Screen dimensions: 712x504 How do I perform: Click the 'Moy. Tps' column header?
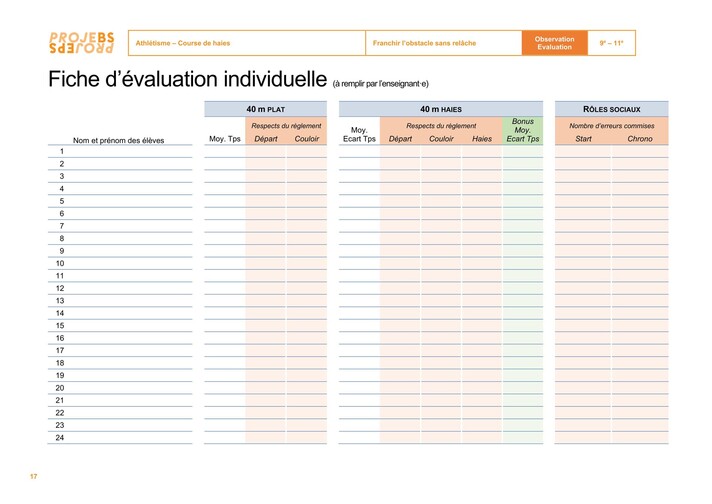click(x=225, y=138)
